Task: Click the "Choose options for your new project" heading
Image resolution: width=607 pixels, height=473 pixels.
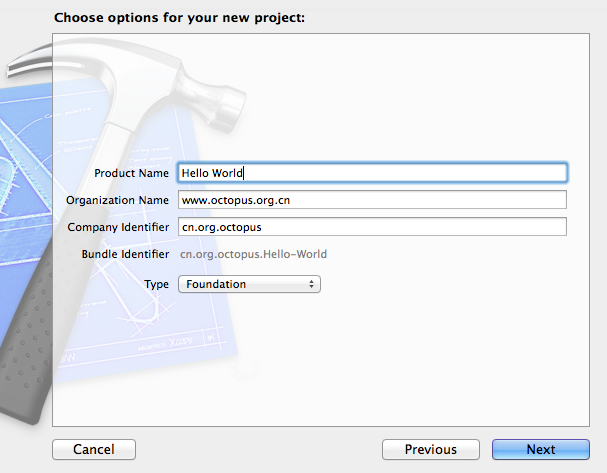Action: (x=179, y=18)
